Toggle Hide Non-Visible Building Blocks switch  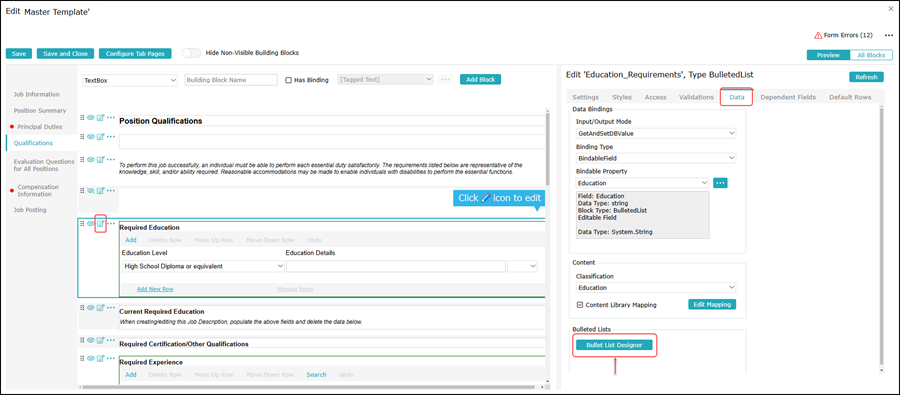click(x=192, y=53)
